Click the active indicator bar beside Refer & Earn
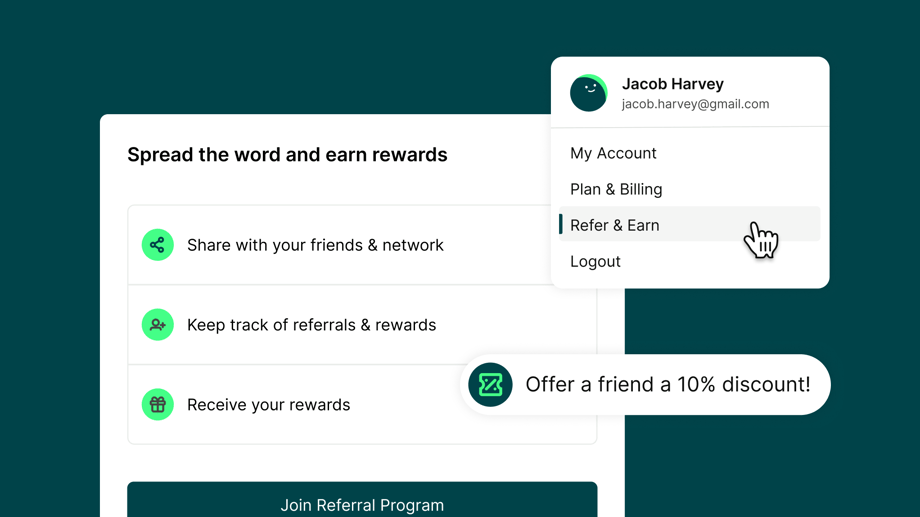 (x=561, y=224)
